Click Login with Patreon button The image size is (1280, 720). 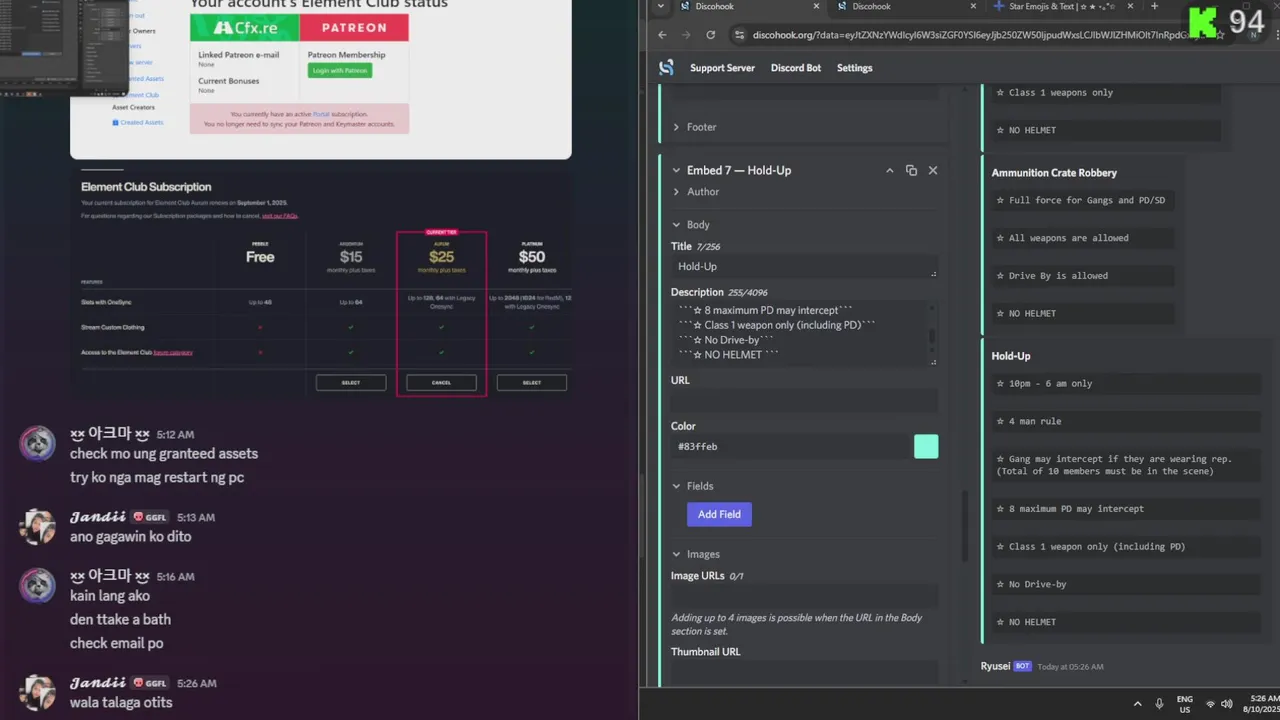point(340,70)
